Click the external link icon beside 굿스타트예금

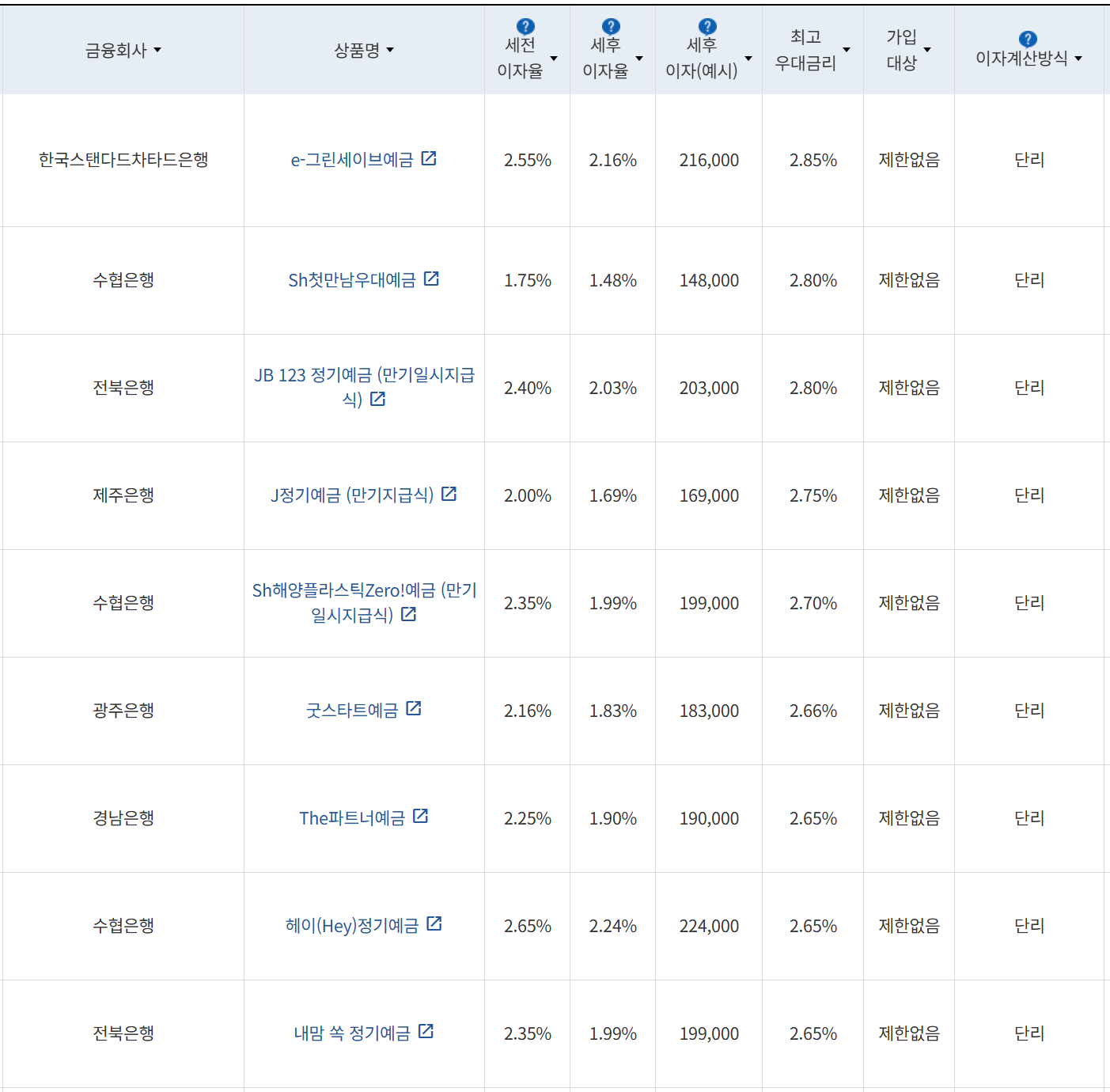point(414,709)
